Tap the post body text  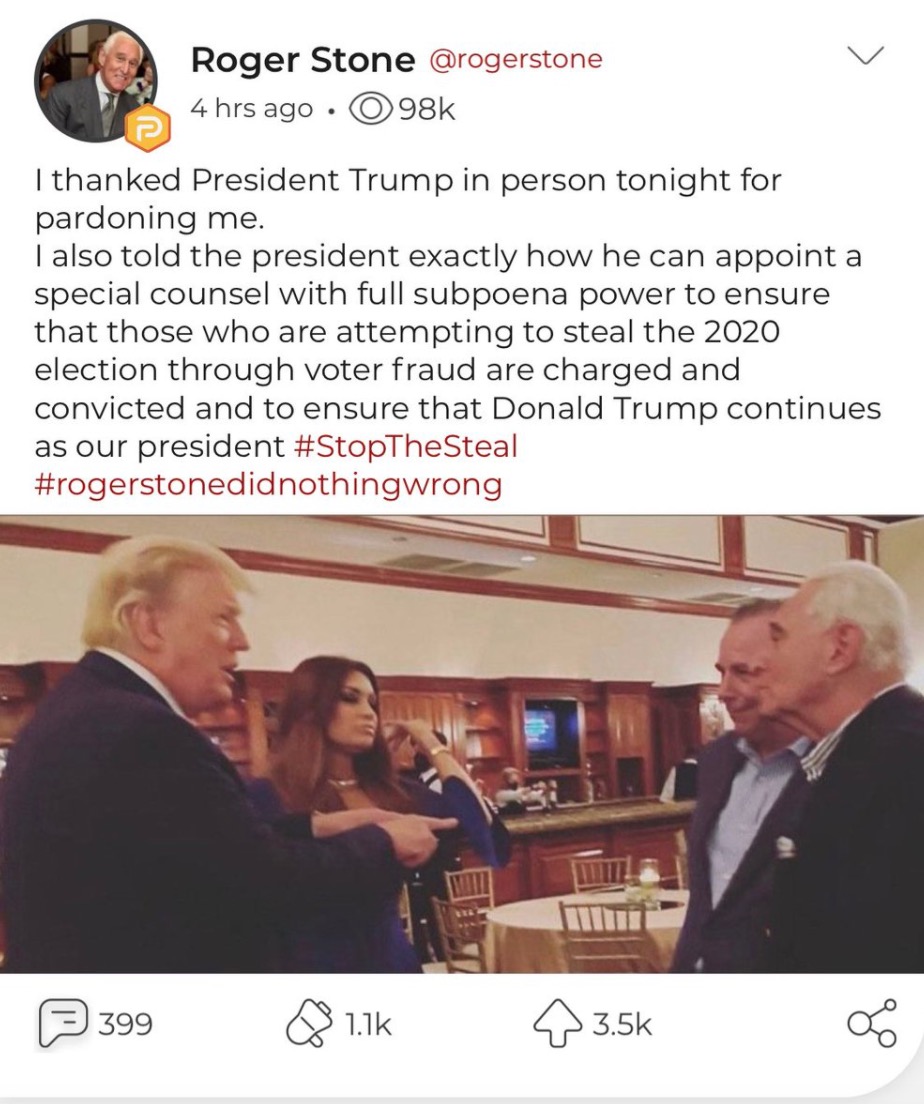point(458,331)
